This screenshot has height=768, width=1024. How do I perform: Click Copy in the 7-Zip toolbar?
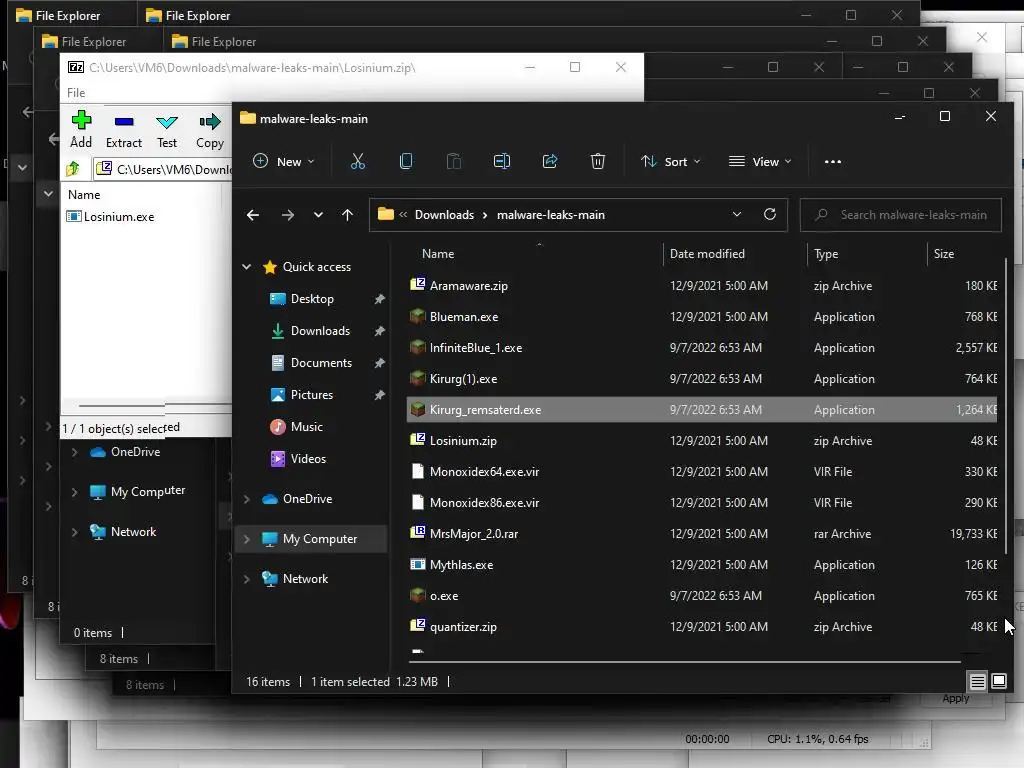point(210,129)
